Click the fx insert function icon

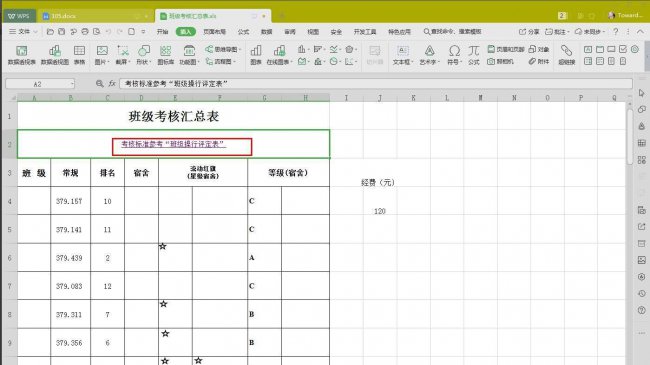tap(112, 83)
